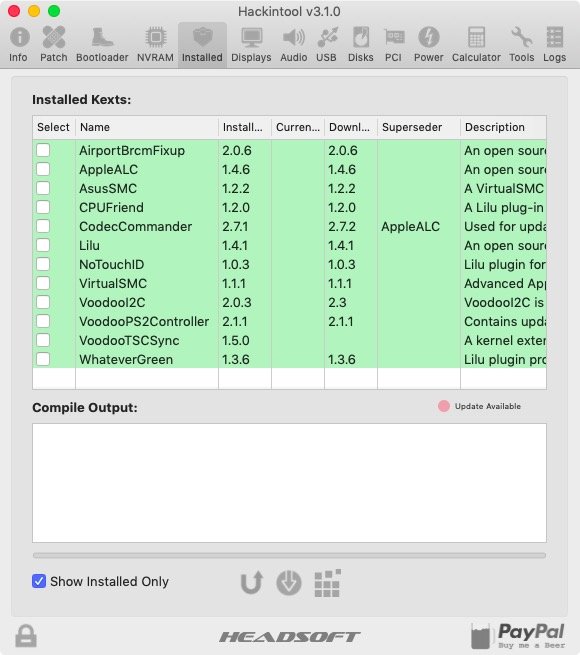Click the padlock icon
Image resolution: width=580 pixels, height=655 pixels.
coord(26,636)
